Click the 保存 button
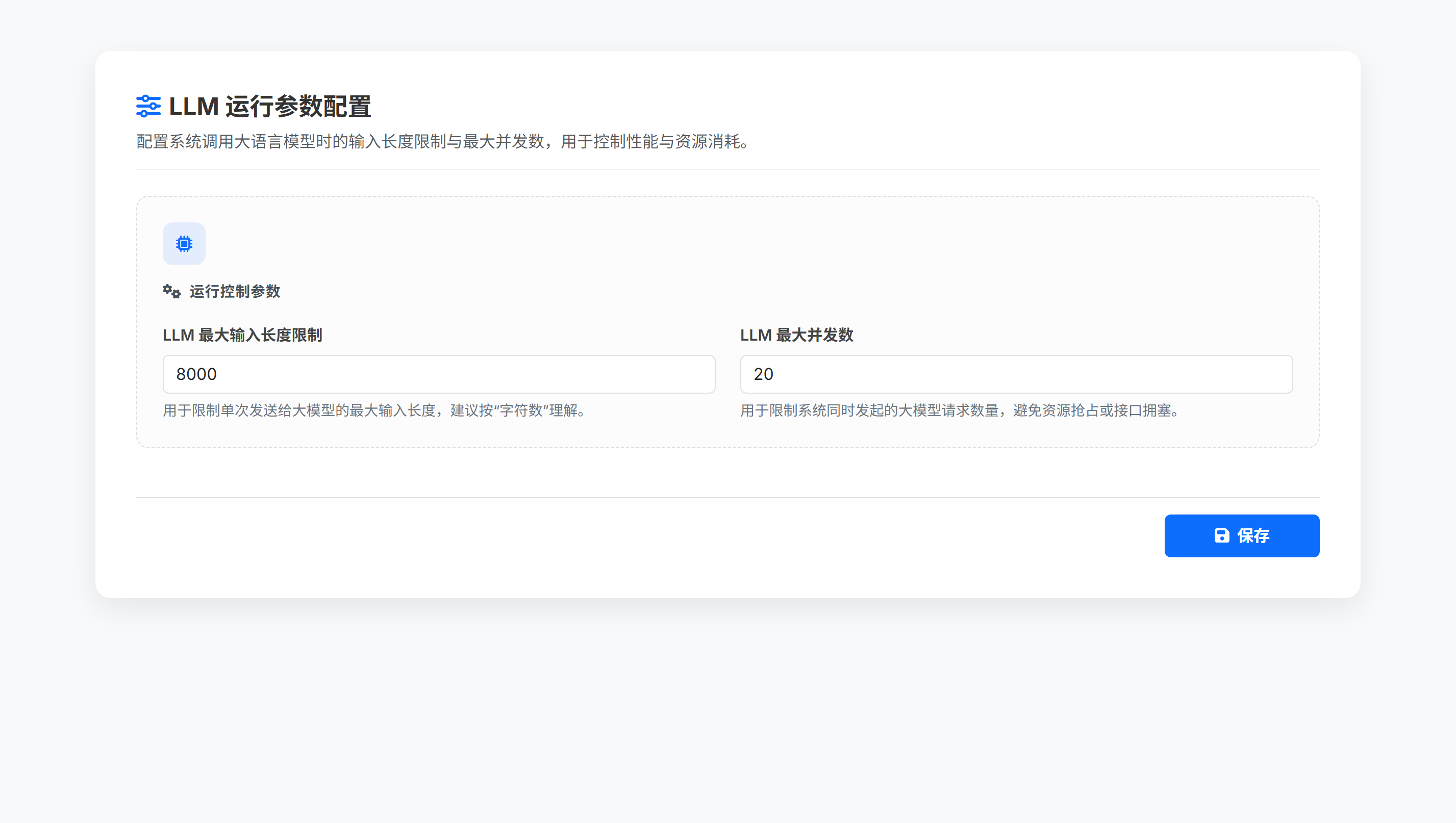Image resolution: width=1456 pixels, height=823 pixels. pos(1242,535)
